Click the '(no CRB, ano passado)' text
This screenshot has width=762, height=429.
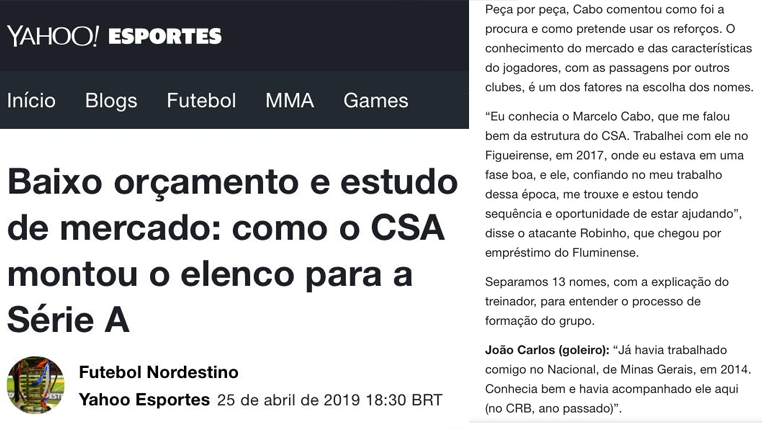tap(550, 409)
